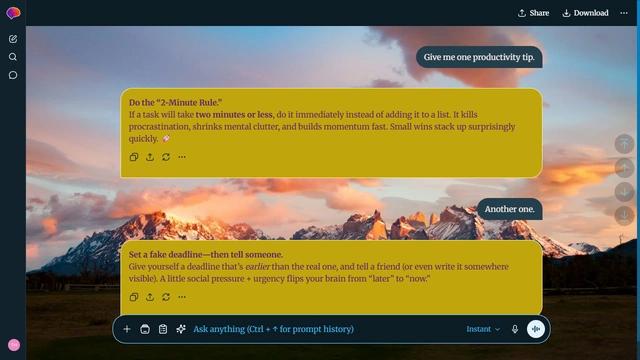The height and width of the screenshot is (360, 640).
Task: Open more options for the 2-Minute Rule response
Action: [x=182, y=157]
